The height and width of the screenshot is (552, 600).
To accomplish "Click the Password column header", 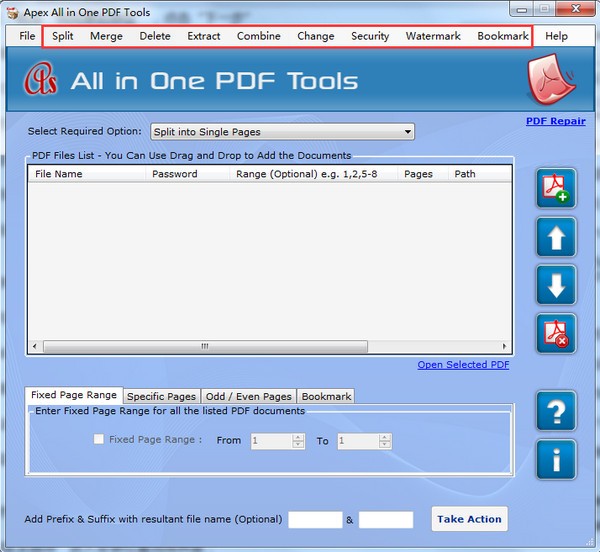I will point(187,174).
